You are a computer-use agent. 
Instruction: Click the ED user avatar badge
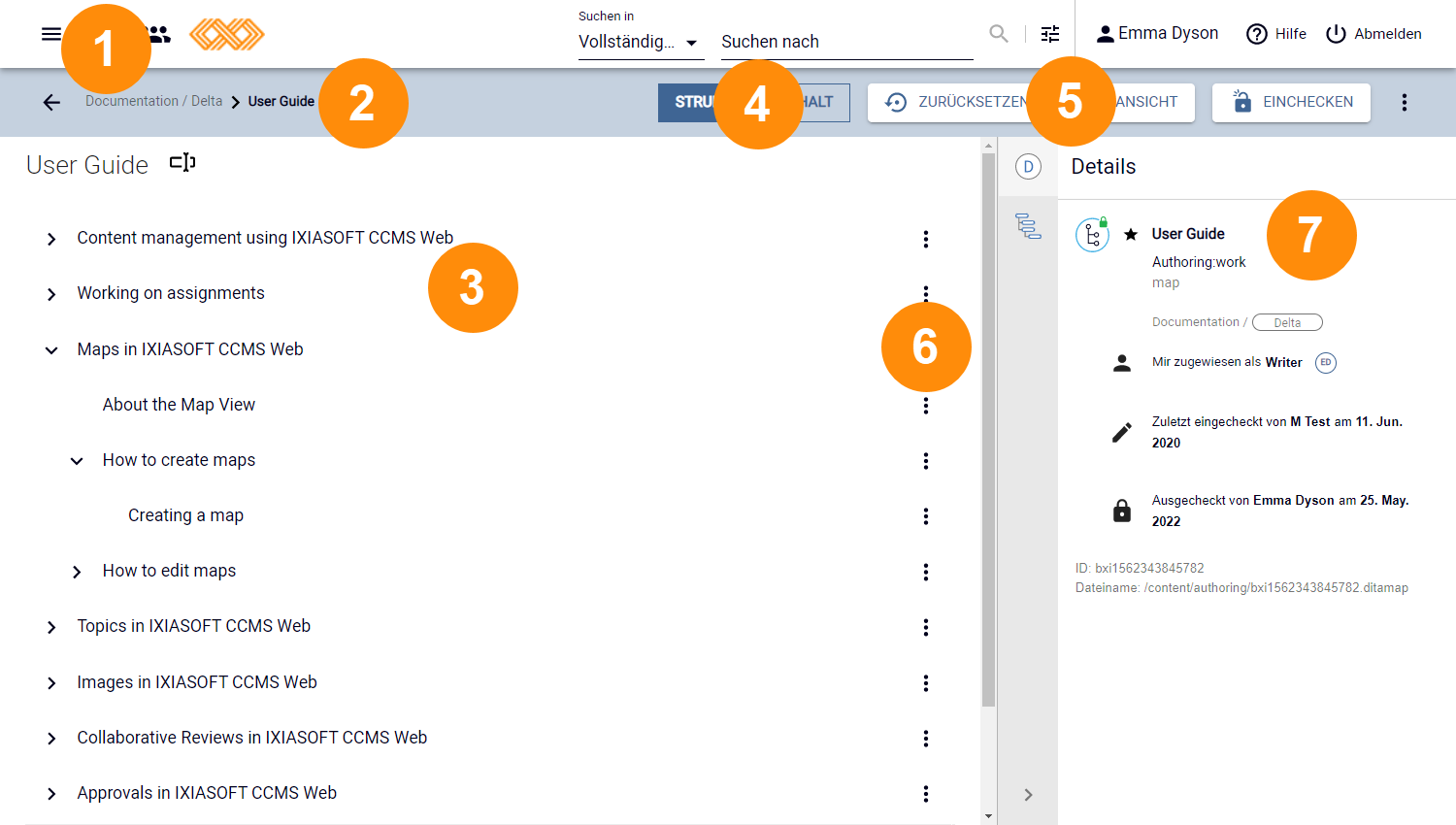pos(1325,362)
